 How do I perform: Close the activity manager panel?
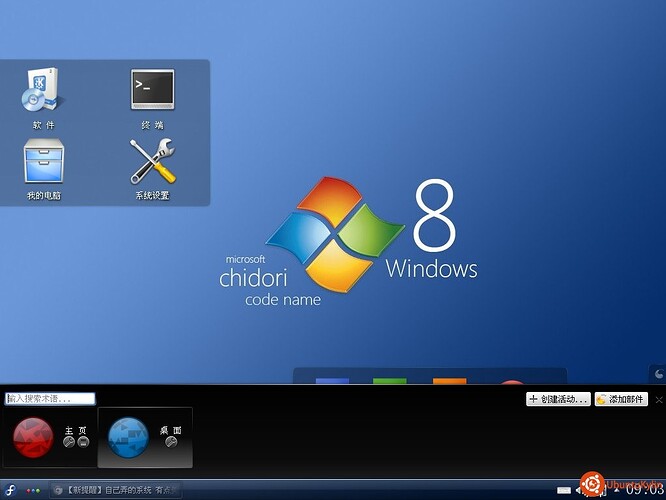coord(659,400)
